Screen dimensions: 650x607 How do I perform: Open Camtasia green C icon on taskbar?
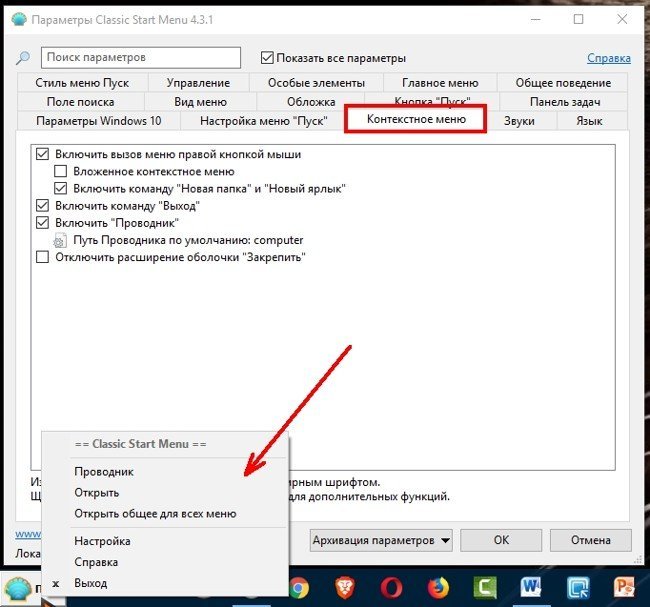(x=485, y=588)
